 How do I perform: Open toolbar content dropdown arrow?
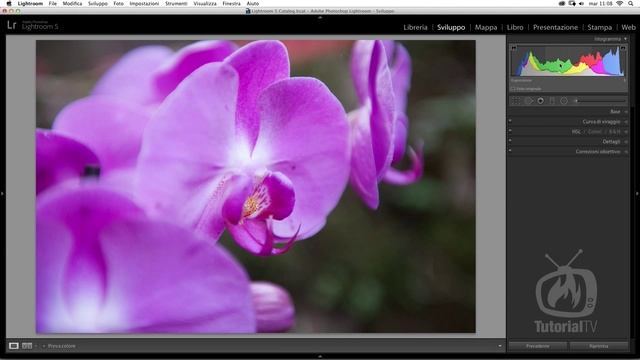[500, 346]
